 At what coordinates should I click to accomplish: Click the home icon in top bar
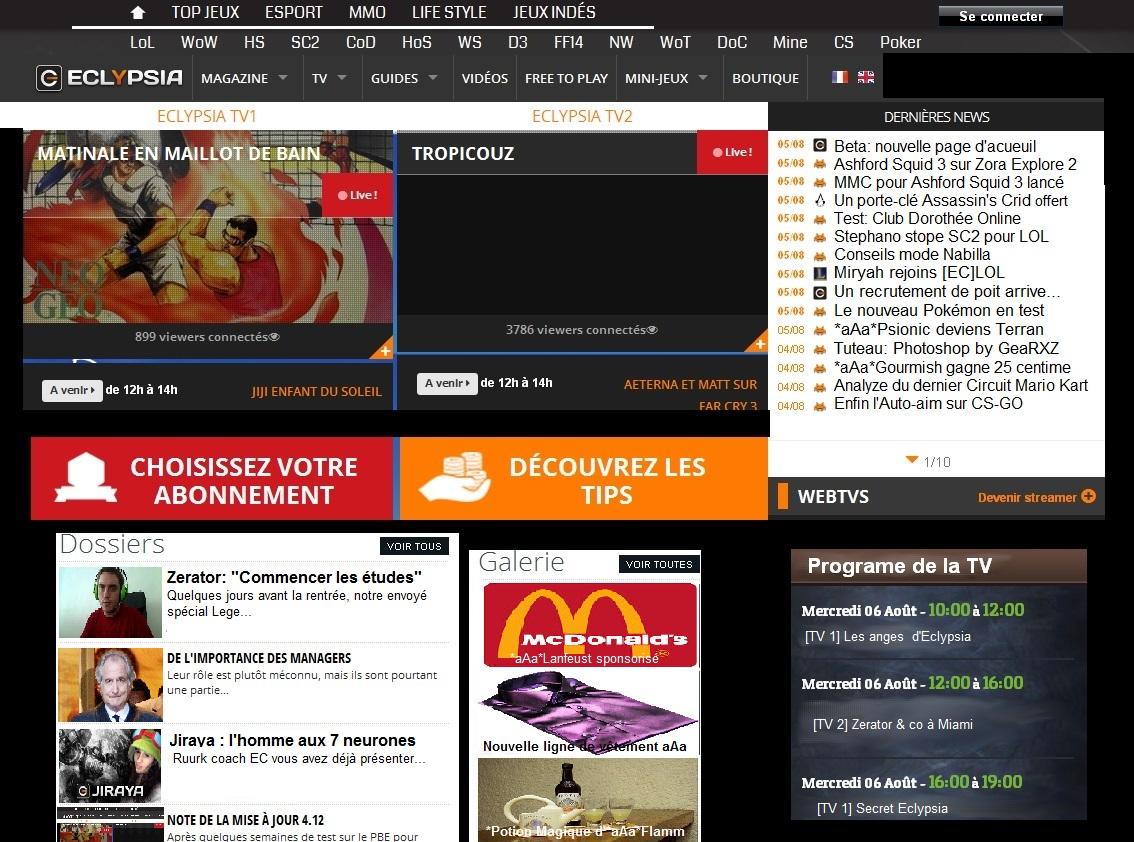[138, 13]
